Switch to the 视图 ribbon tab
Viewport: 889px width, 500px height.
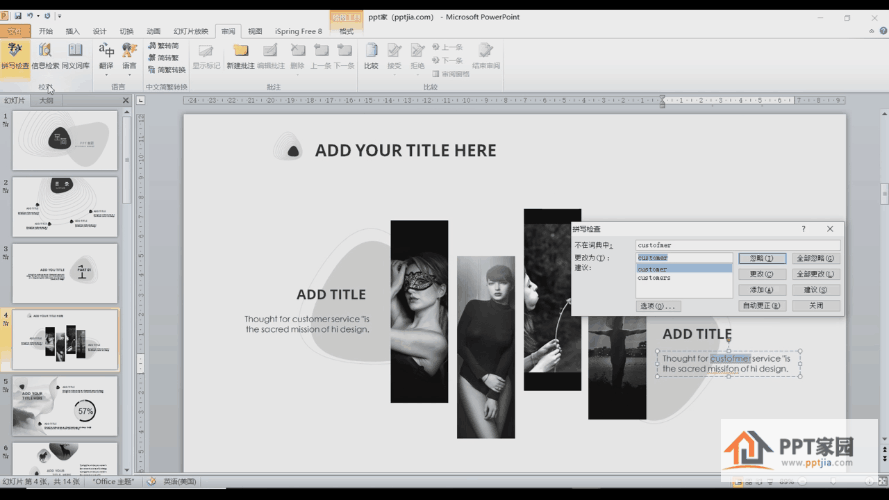pos(255,31)
